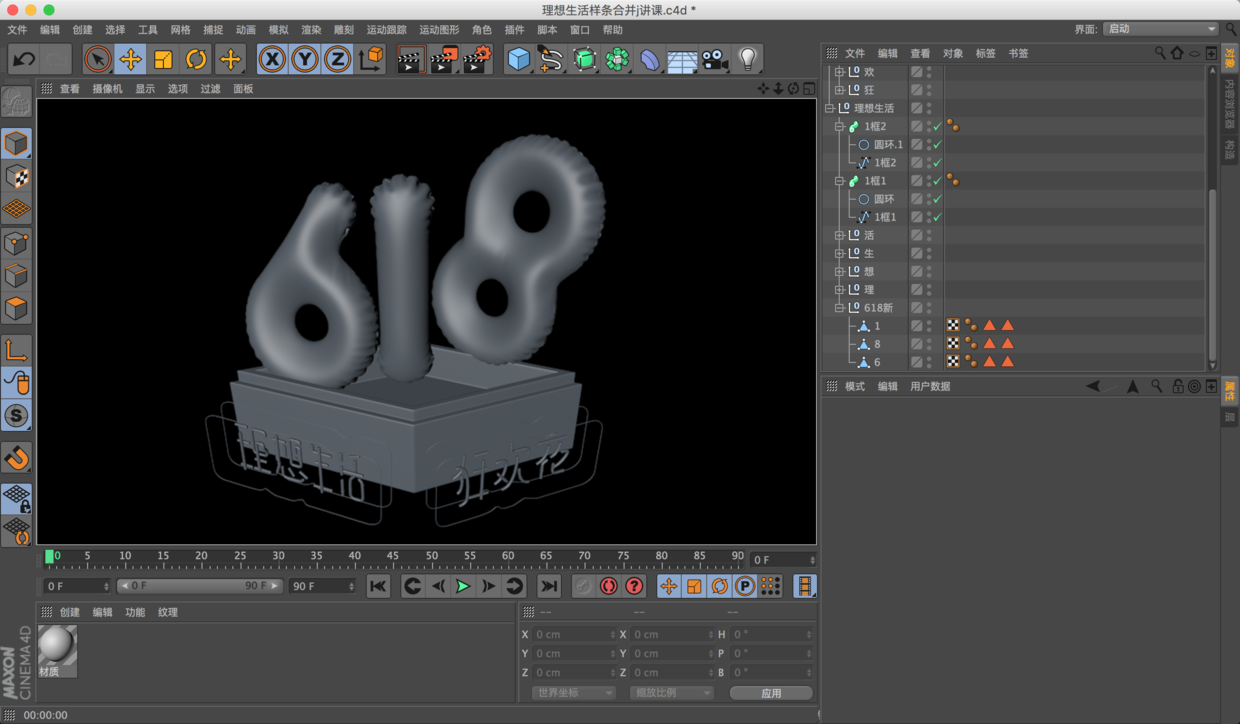
Task: Toggle green checkmark of 圆环
Action: (937, 199)
